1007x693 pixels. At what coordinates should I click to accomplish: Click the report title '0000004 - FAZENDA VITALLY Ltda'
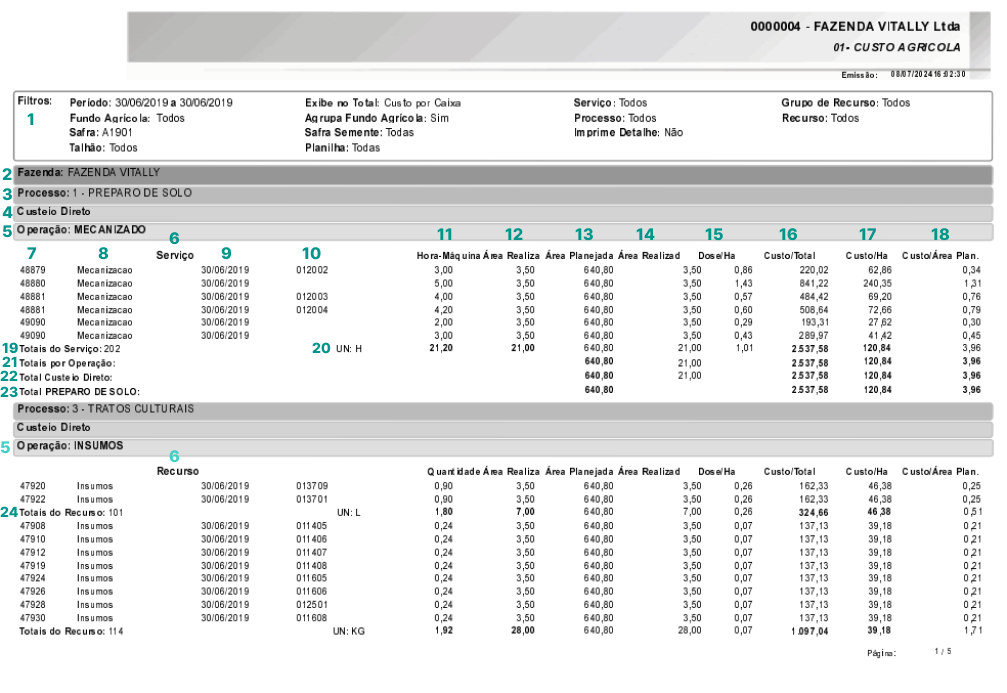click(x=855, y=26)
